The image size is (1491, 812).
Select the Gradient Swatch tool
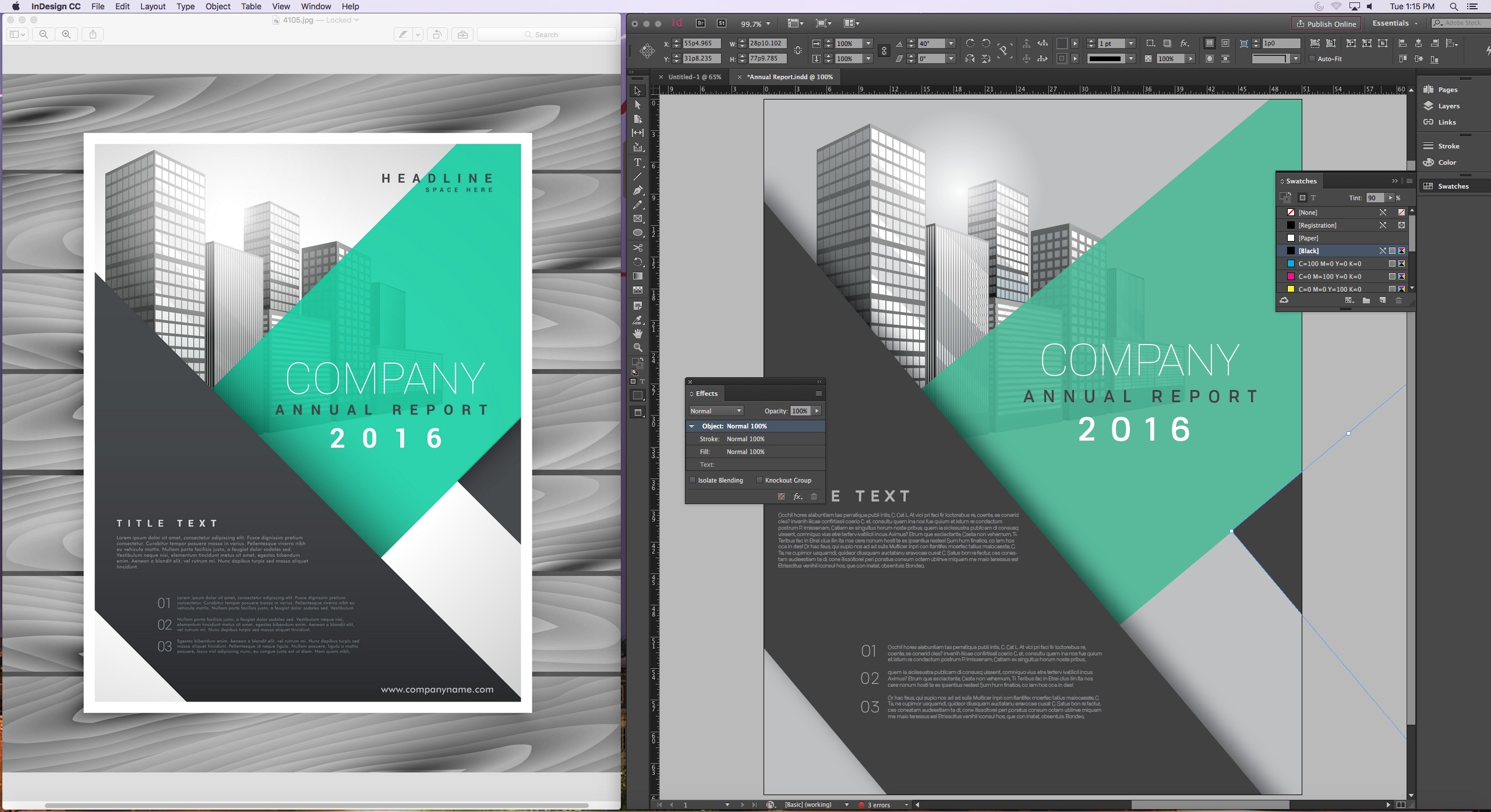[x=638, y=276]
